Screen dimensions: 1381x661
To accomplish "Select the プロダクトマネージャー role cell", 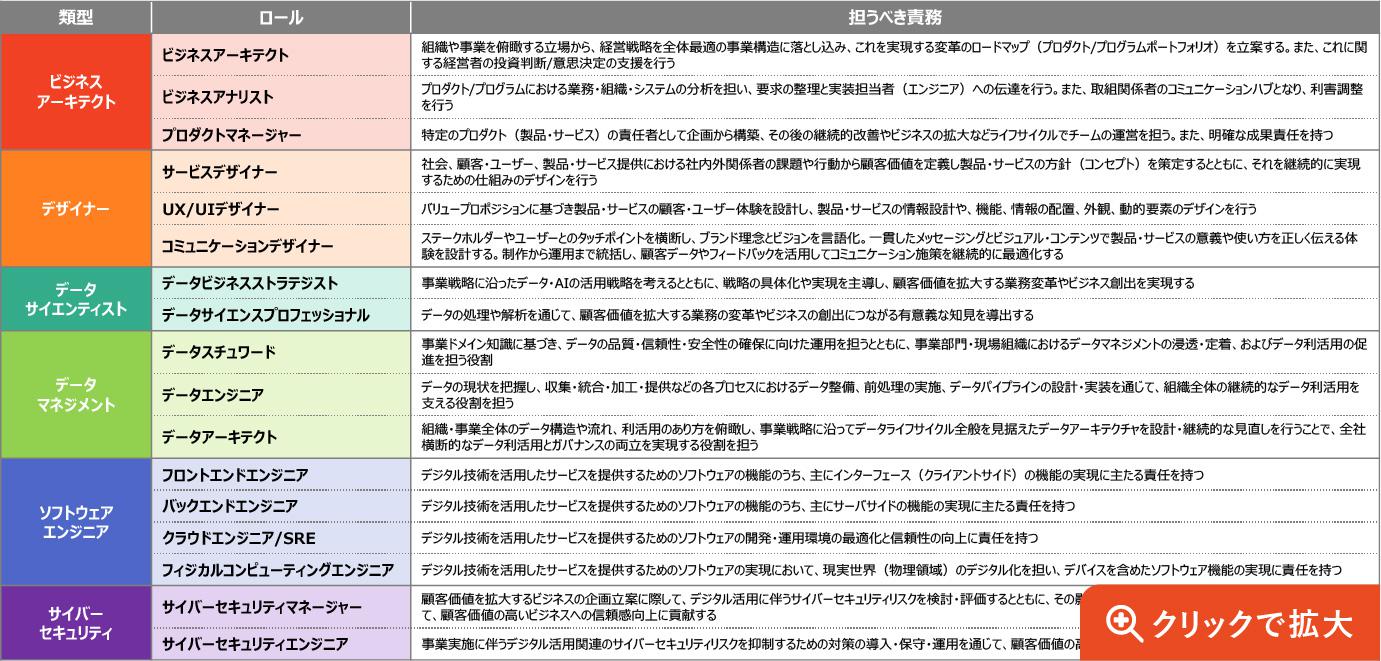I will [x=280, y=134].
